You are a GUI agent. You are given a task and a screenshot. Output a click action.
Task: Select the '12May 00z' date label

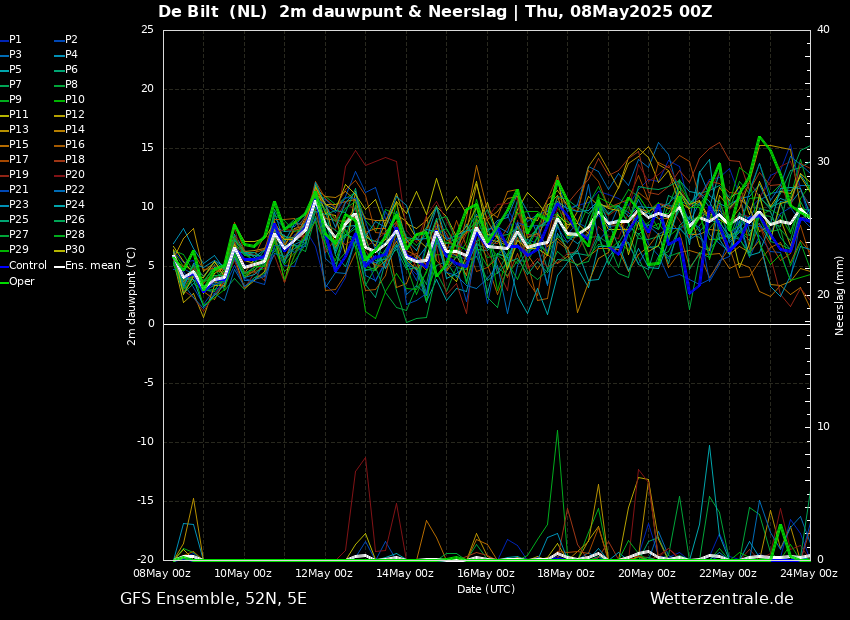pyautogui.click(x=325, y=573)
